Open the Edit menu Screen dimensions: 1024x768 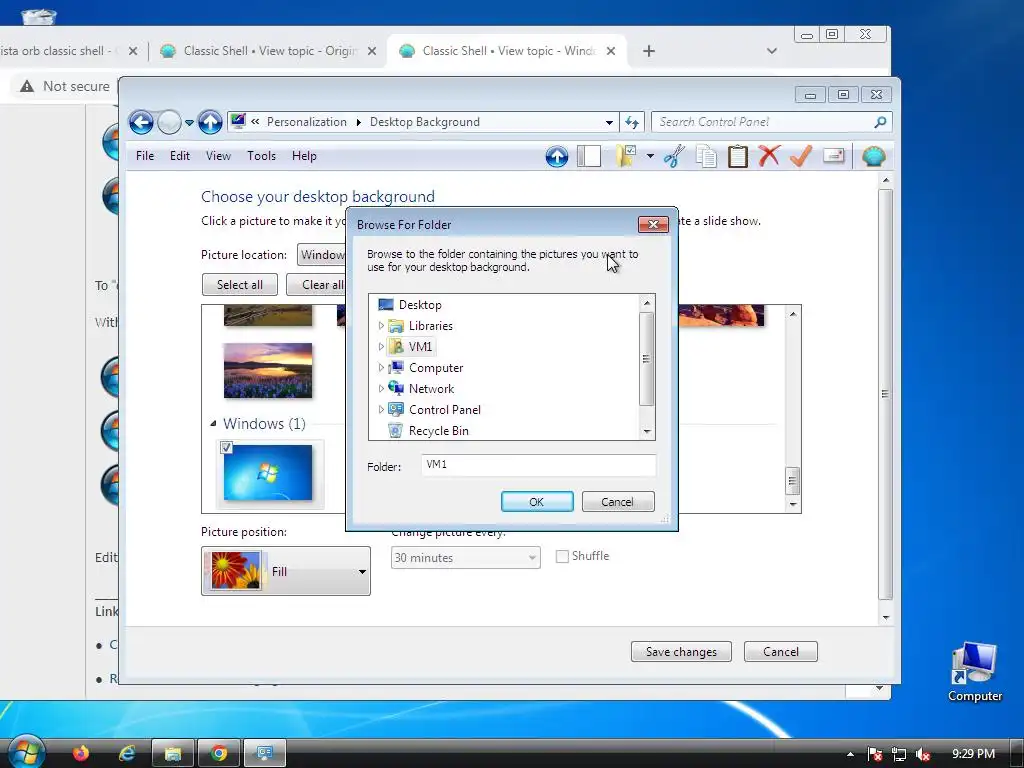(x=180, y=156)
